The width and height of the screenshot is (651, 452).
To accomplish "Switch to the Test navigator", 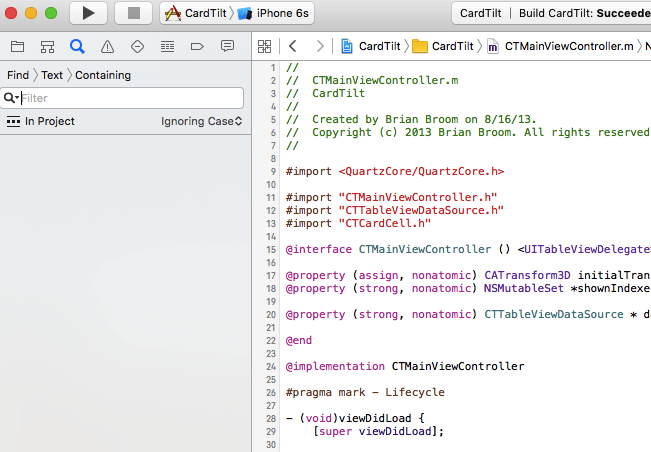I will 137,46.
